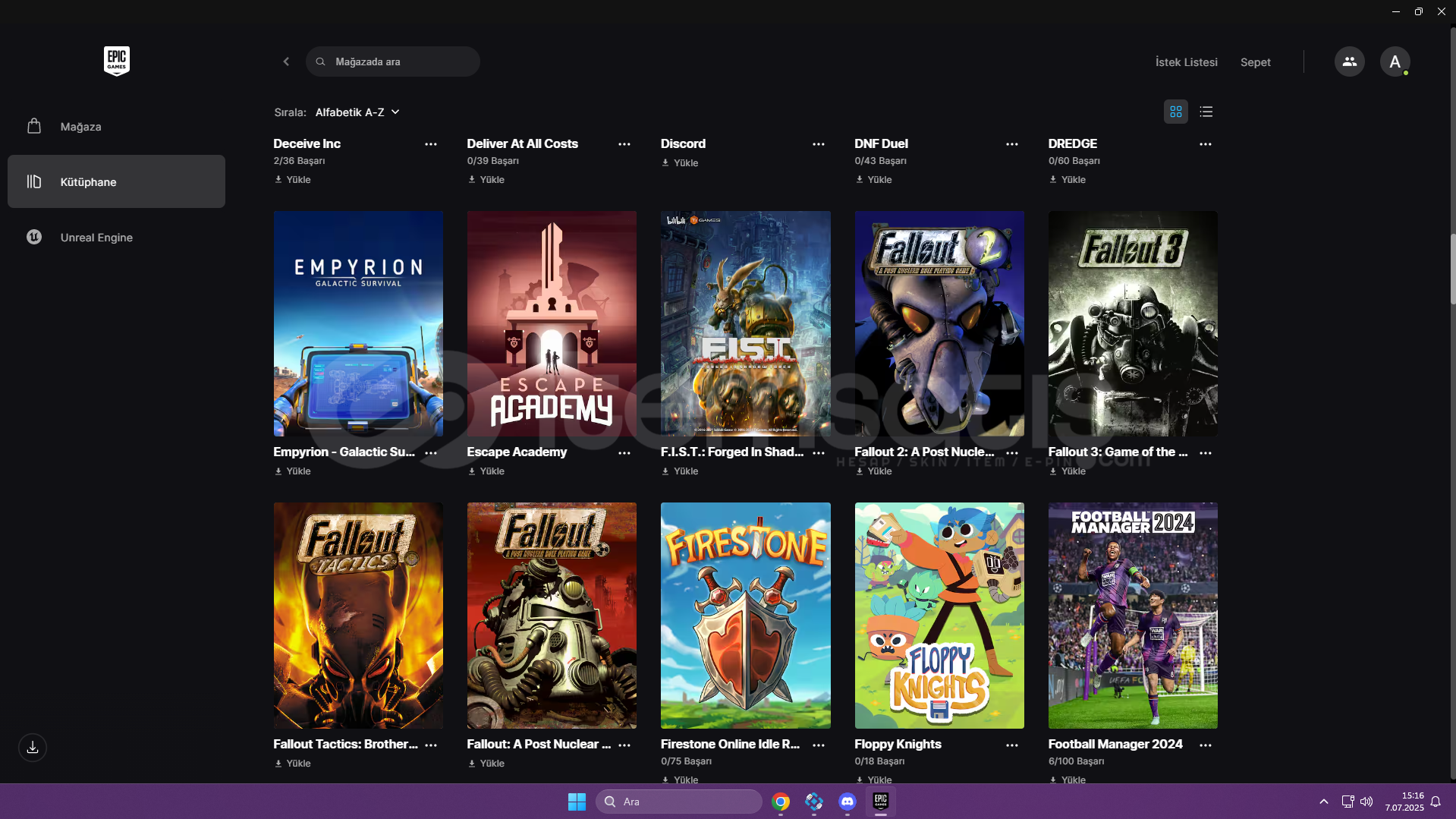Screen dimensions: 1456x819
Task: Open options menu for Deceive Inc
Action: pyautogui.click(x=430, y=144)
